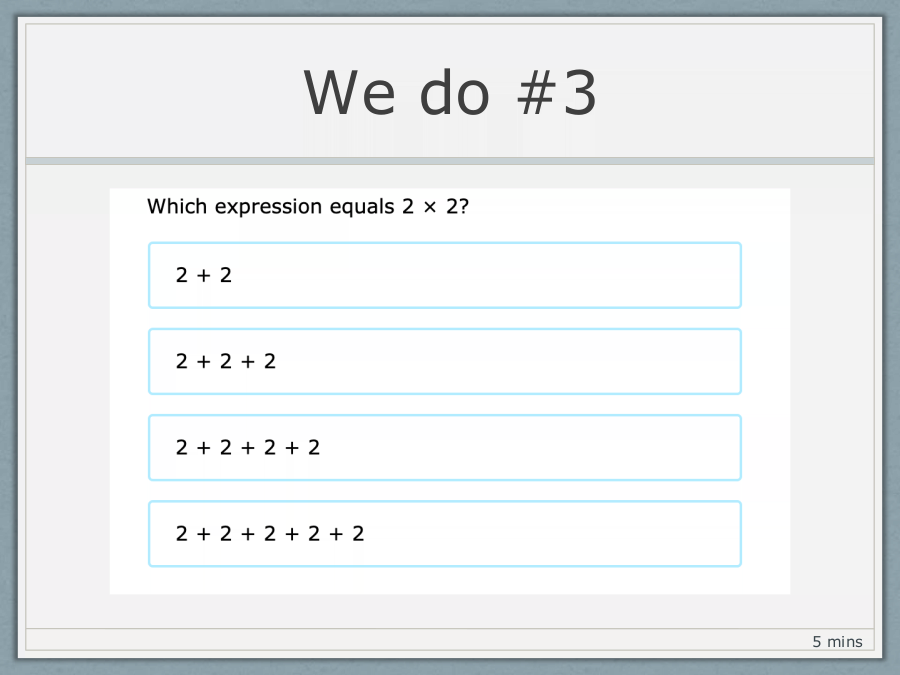Image resolution: width=900 pixels, height=675 pixels.
Task: Select the answer option "2 + 2"
Action: pos(445,276)
